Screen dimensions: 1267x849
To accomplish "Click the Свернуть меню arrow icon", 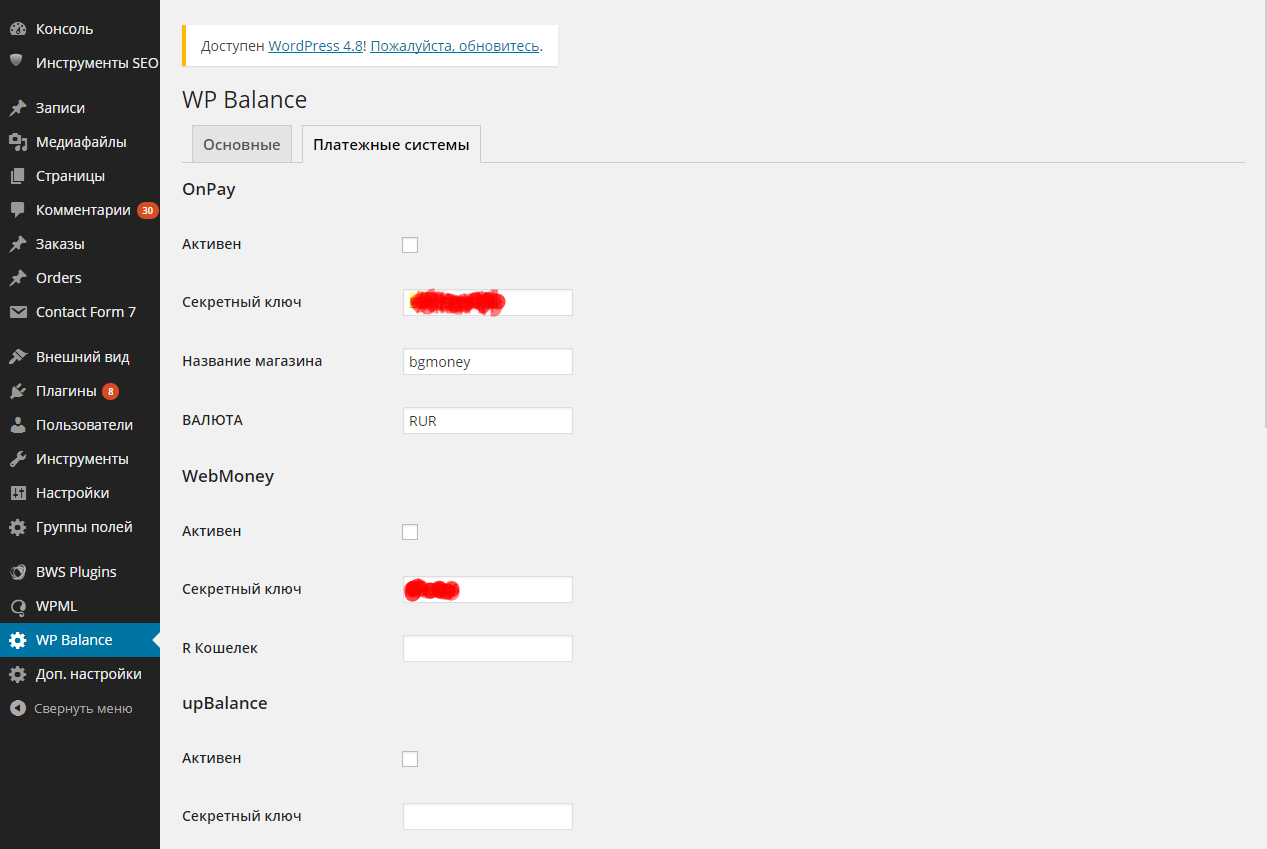I will pos(17,708).
